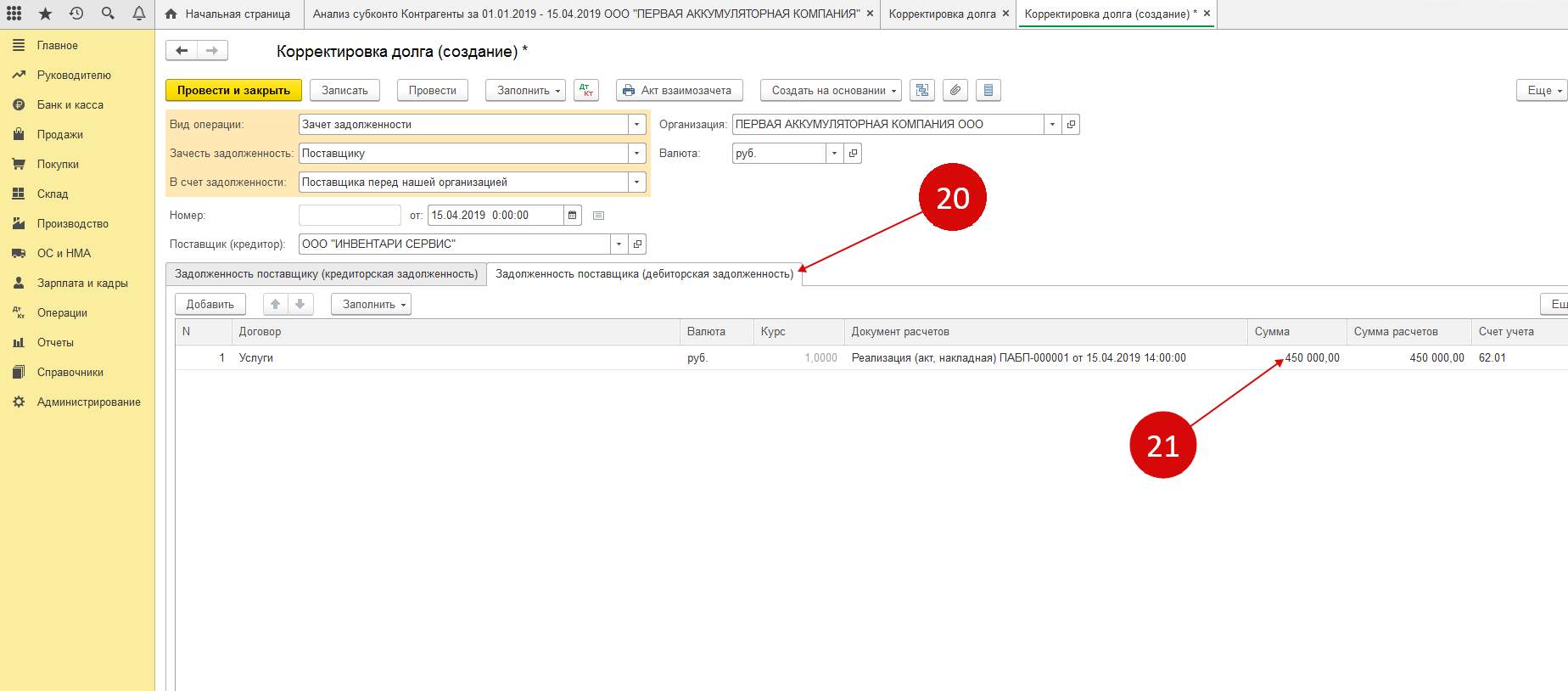
Task: Expand Создать на основании dropdown
Action: pos(831,90)
